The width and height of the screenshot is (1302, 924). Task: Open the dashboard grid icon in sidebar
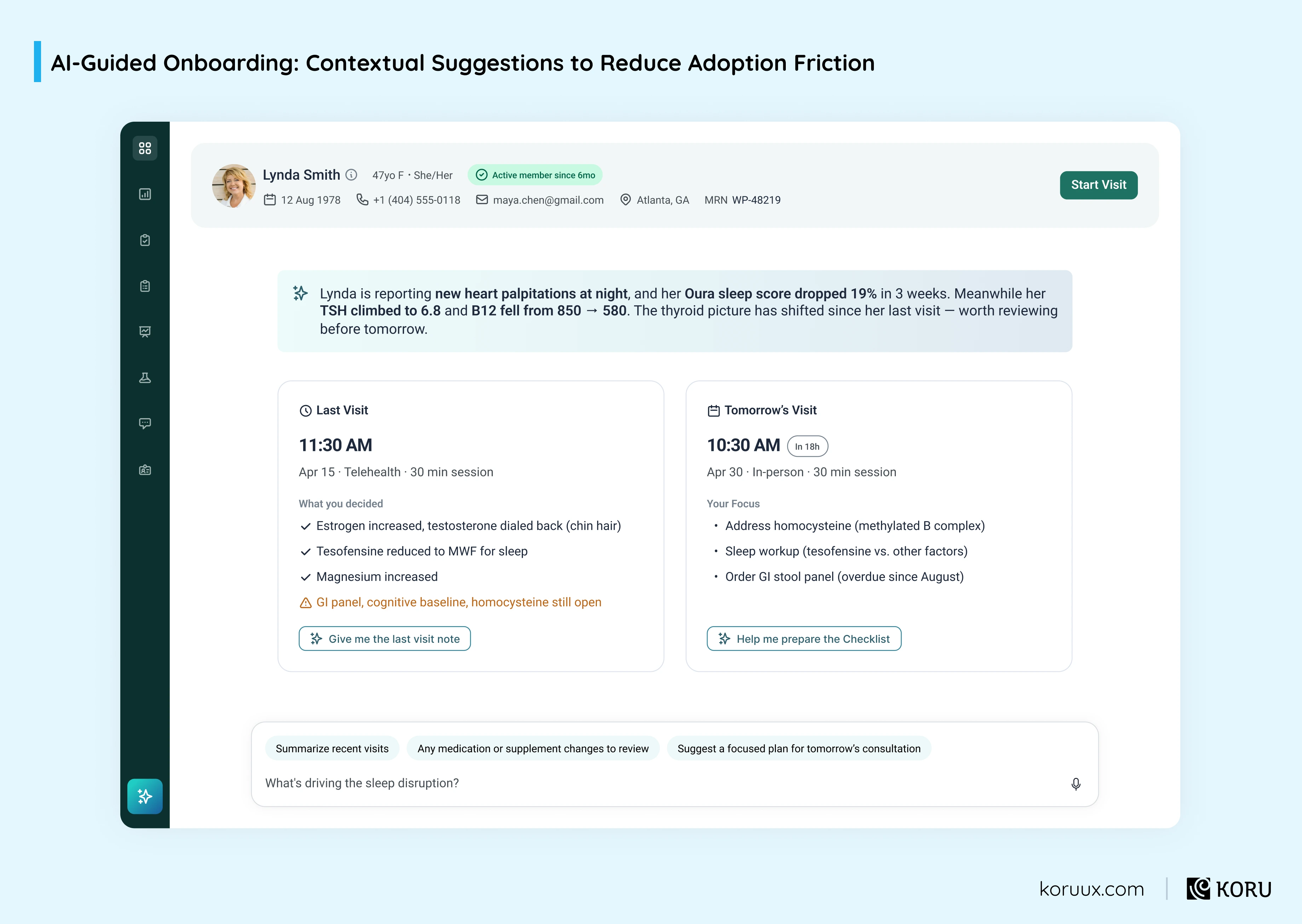tap(145, 149)
